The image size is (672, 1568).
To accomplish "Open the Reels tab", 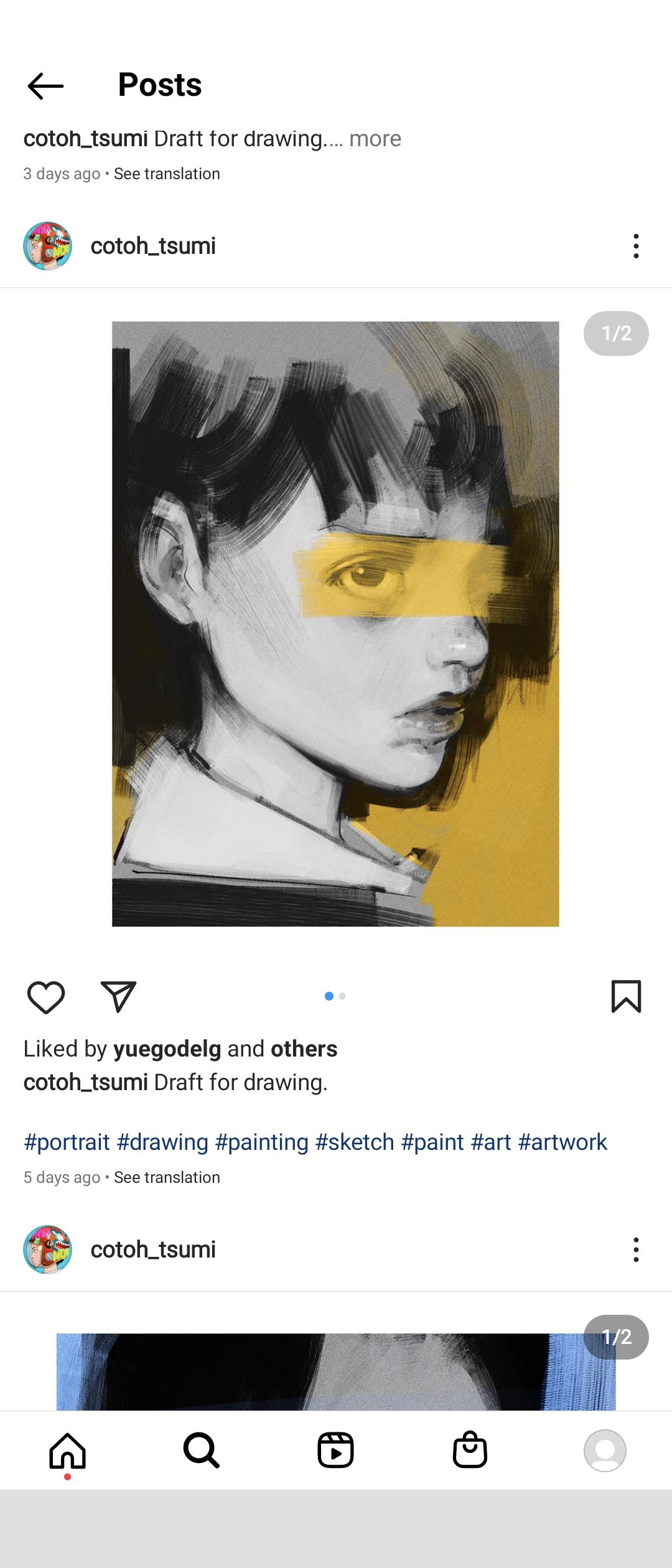I will 335,1450.
